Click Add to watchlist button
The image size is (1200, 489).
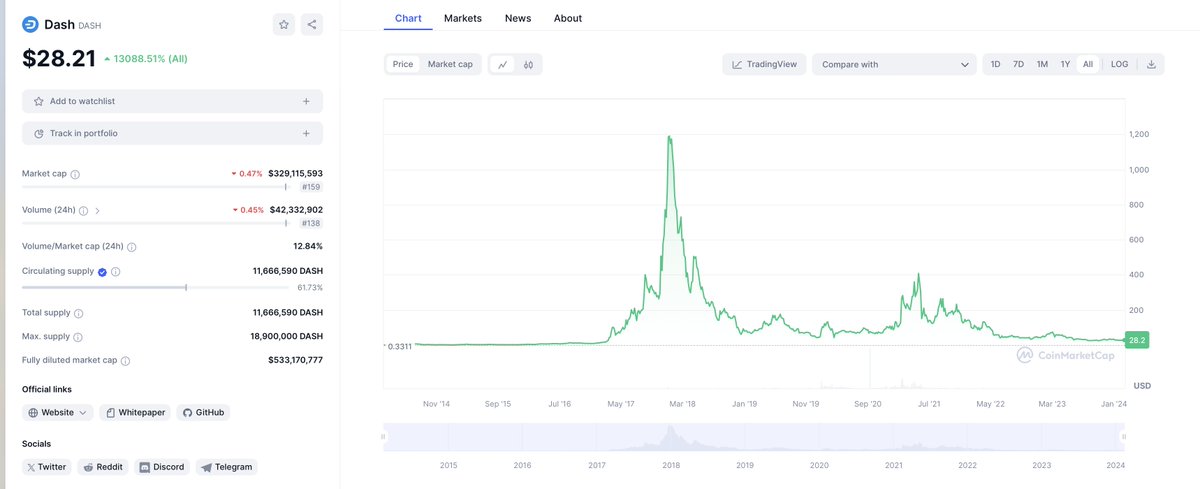tap(172, 101)
